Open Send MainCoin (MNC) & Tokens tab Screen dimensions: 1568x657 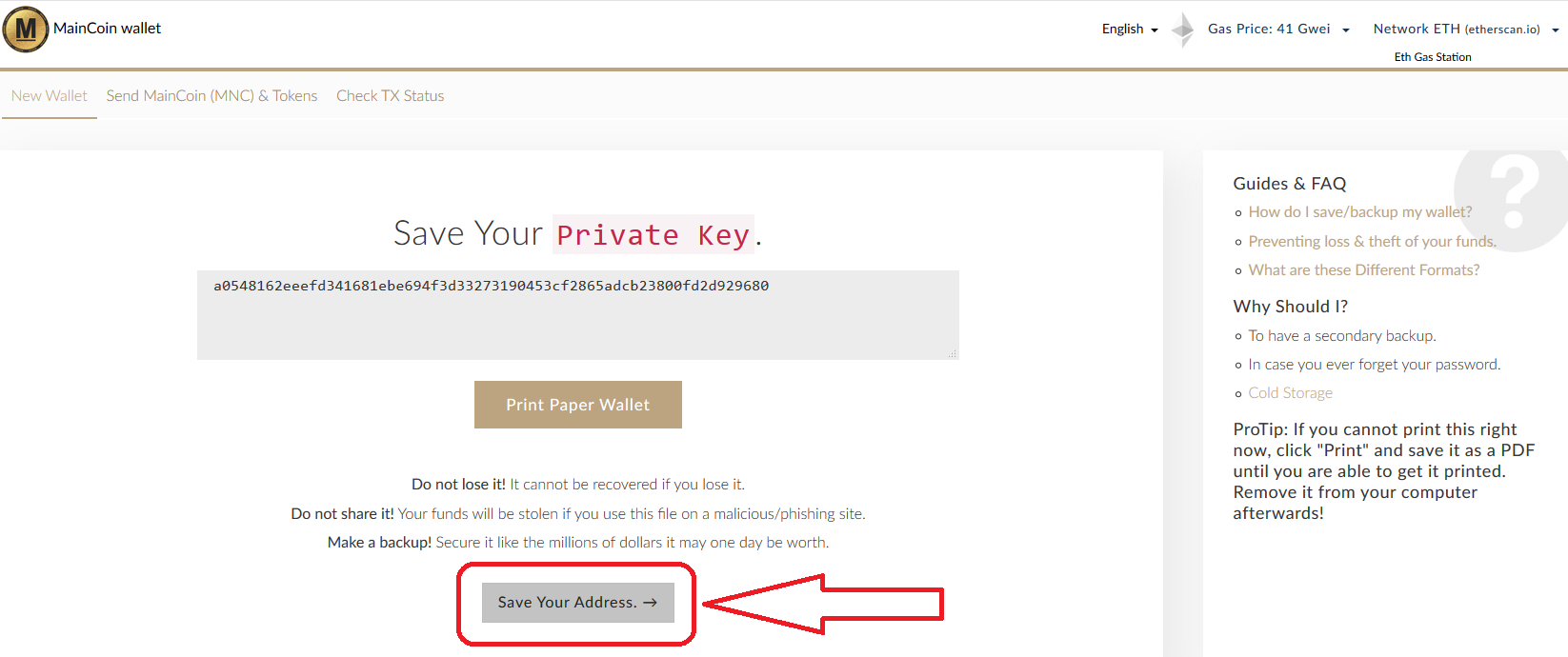pos(211,96)
